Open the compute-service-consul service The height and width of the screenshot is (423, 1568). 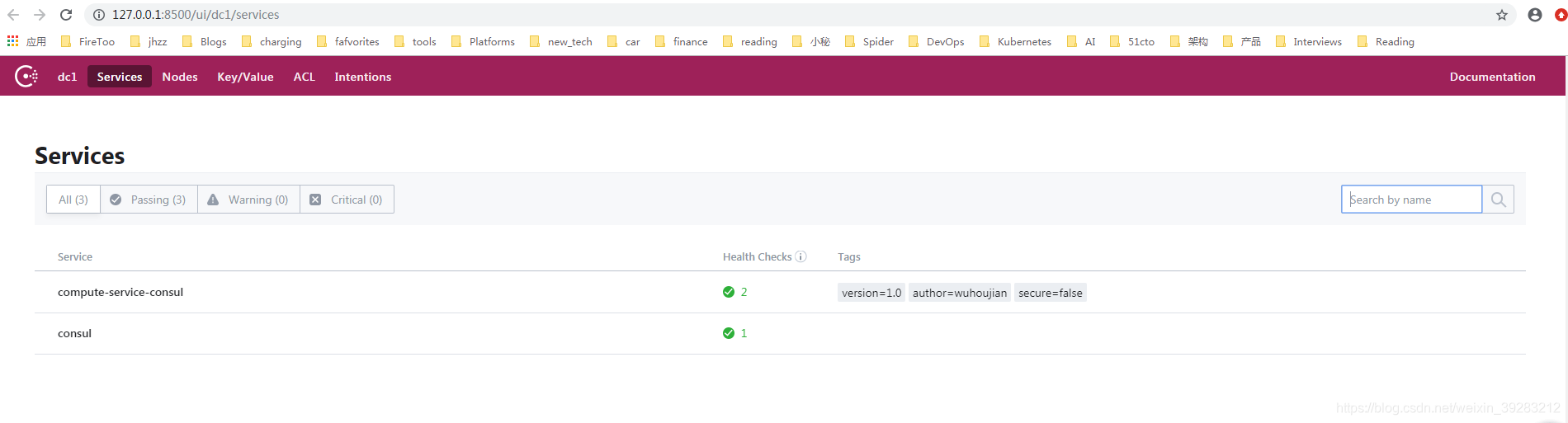pyautogui.click(x=120, y=292)
